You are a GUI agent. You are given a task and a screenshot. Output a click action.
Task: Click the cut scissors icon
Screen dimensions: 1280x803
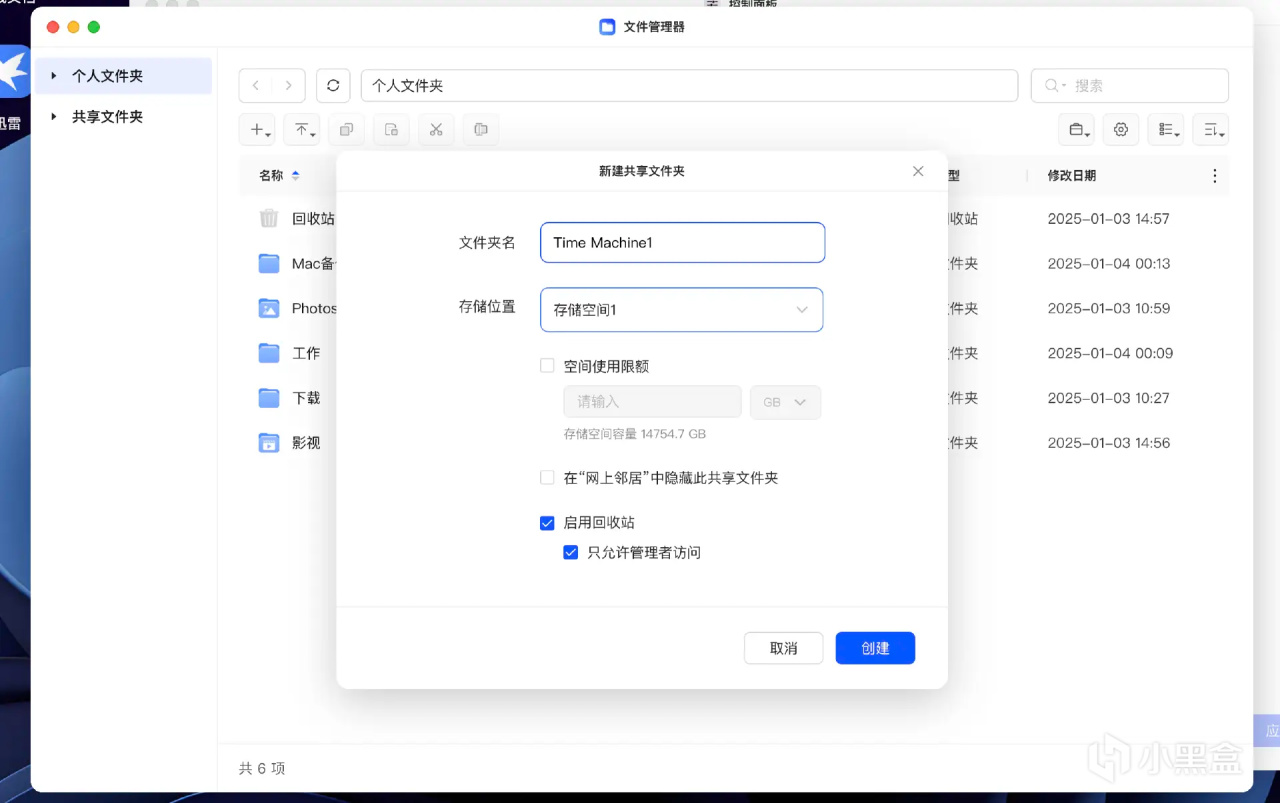coord(436,130)
